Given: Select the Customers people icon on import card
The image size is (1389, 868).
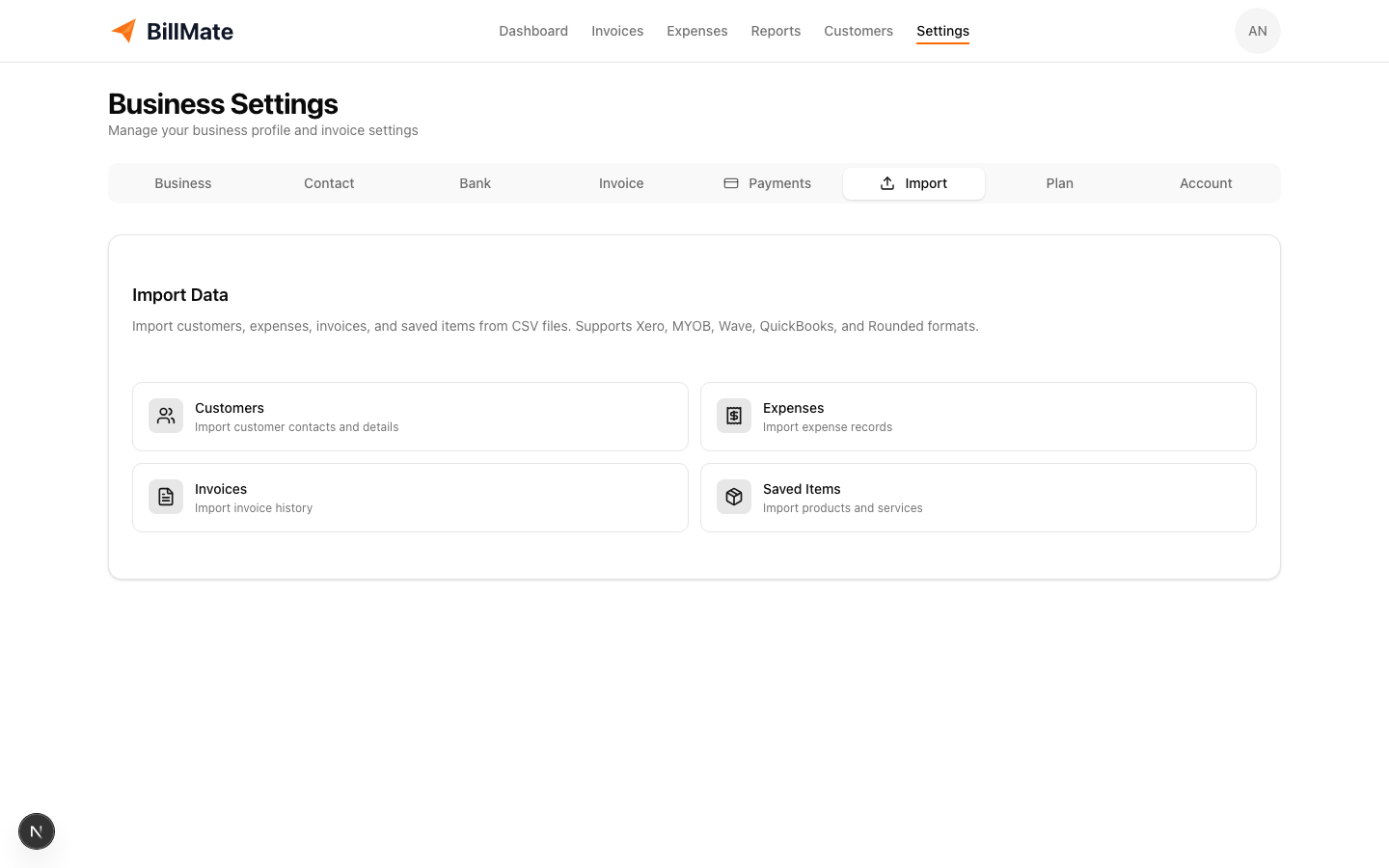Looking at the screenshot, I should (165, 416).
